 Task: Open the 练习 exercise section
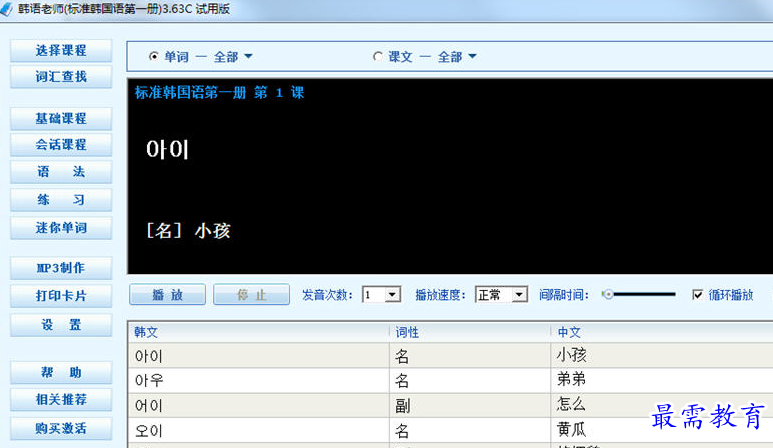point(61,200)
